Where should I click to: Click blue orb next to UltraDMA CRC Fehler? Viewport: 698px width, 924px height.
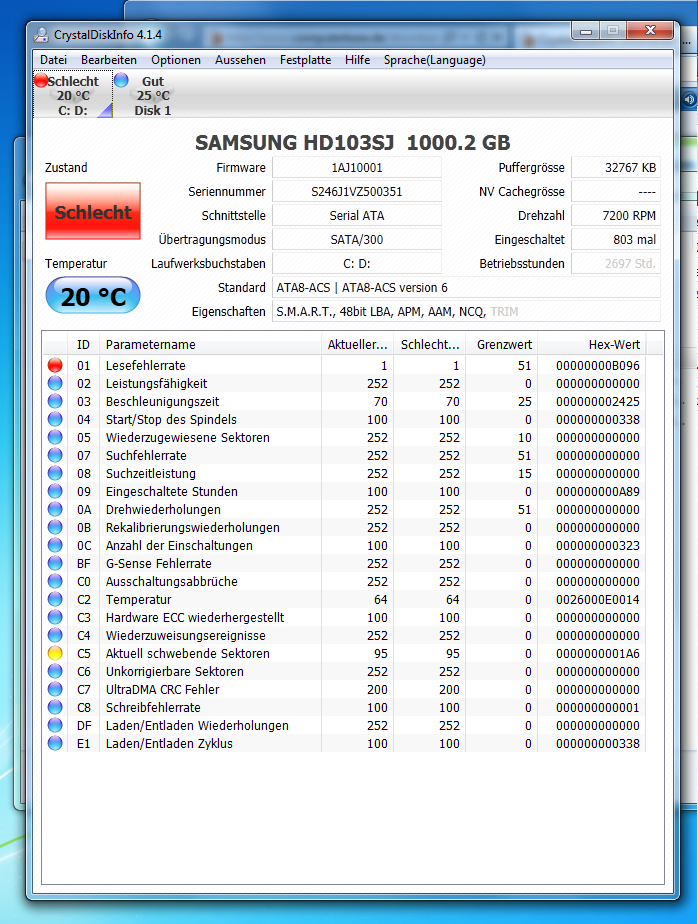[55, 689]
